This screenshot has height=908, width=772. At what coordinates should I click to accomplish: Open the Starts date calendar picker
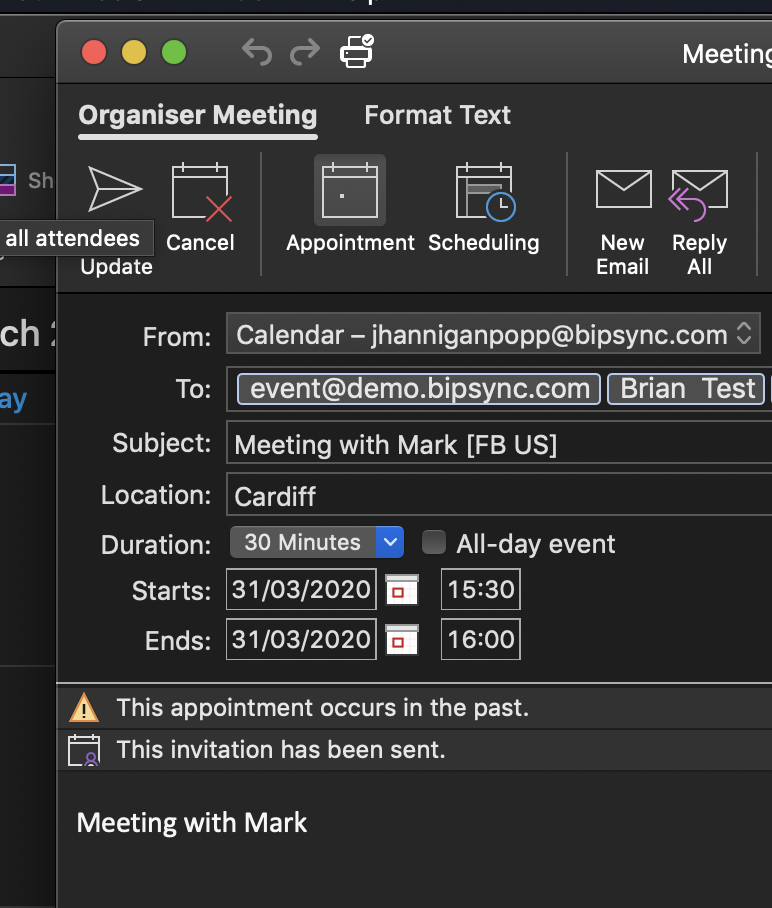point(402,590)
